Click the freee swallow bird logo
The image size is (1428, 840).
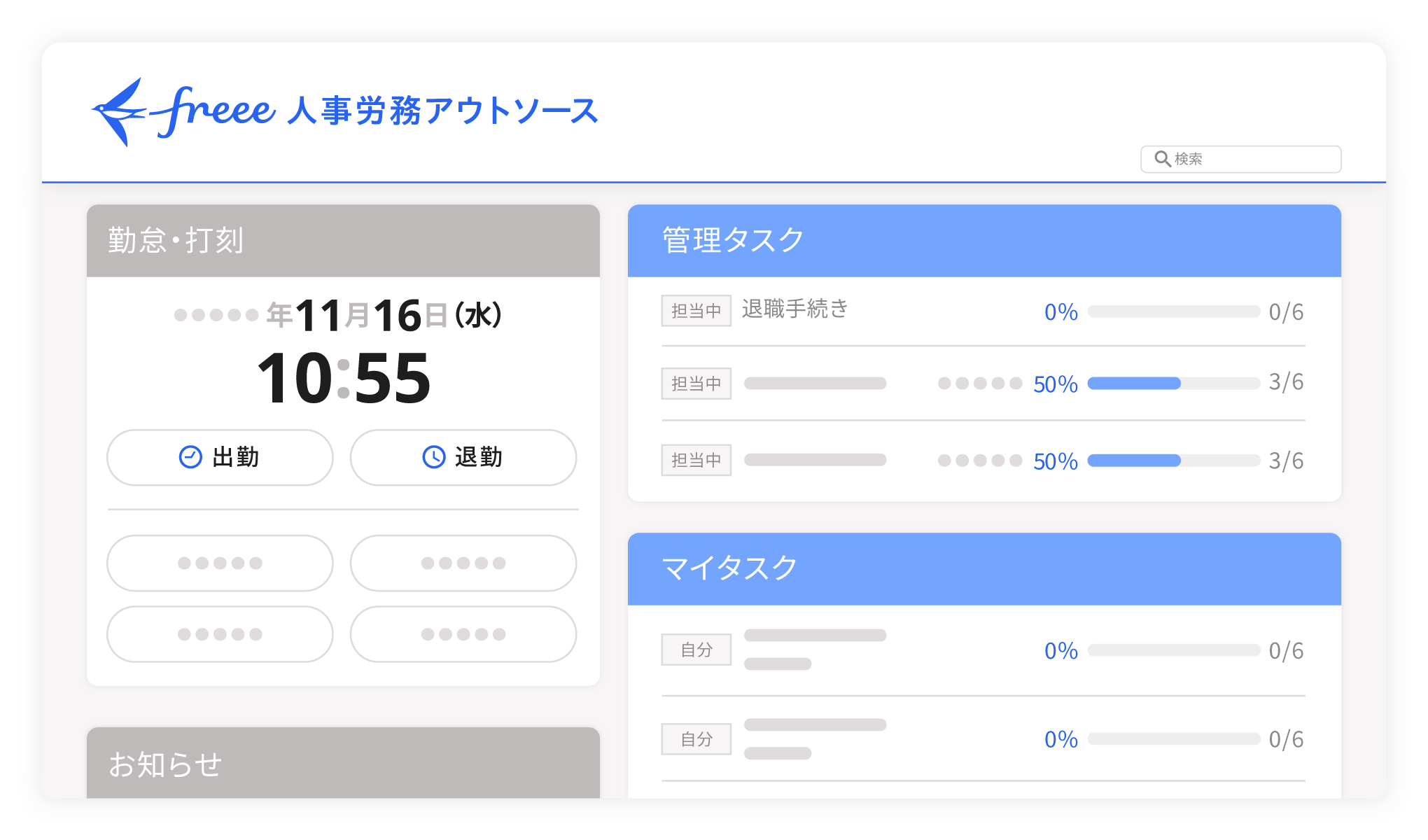pyautogui.click(x=119, y=112)
